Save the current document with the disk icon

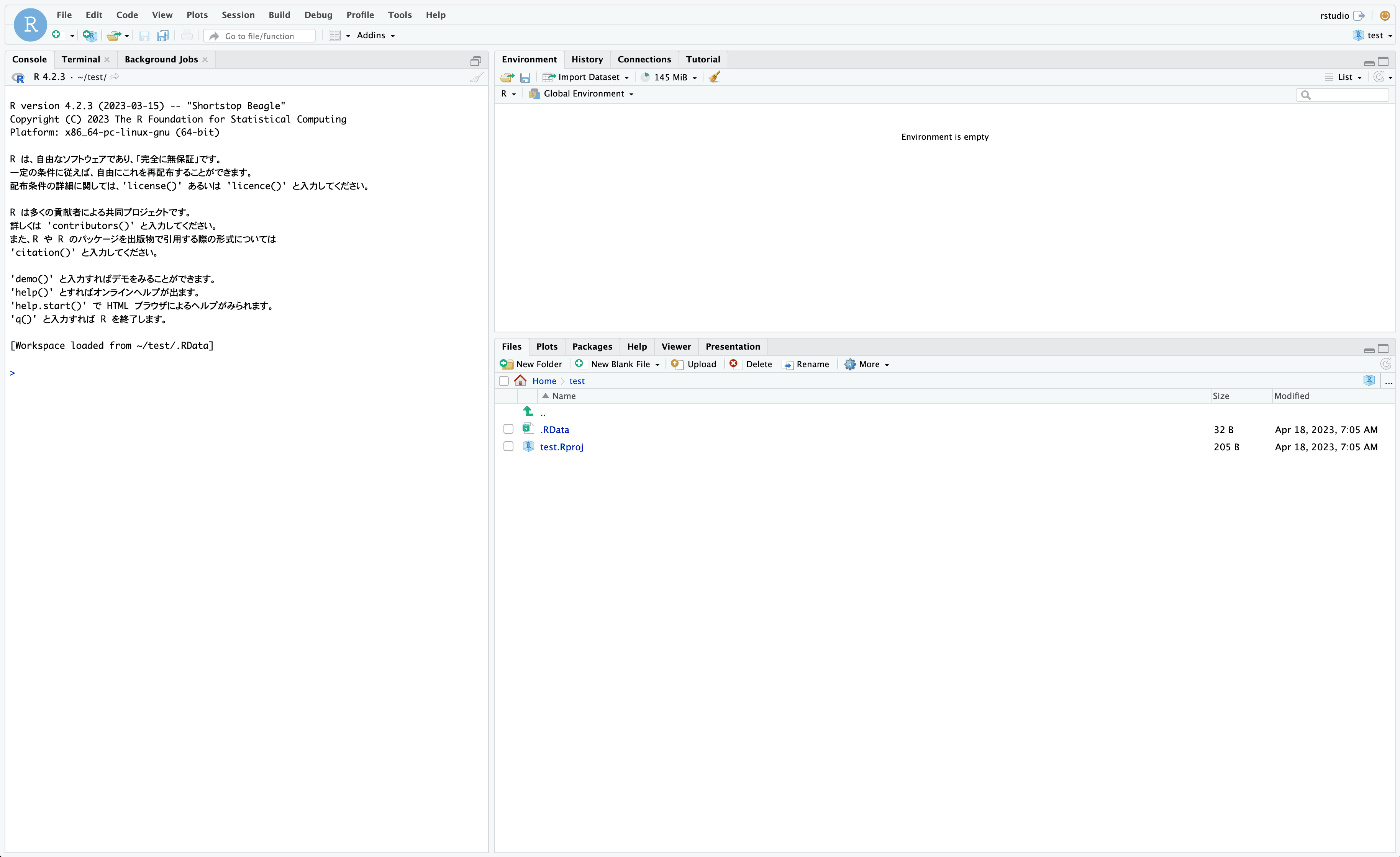tap(144, 35)
